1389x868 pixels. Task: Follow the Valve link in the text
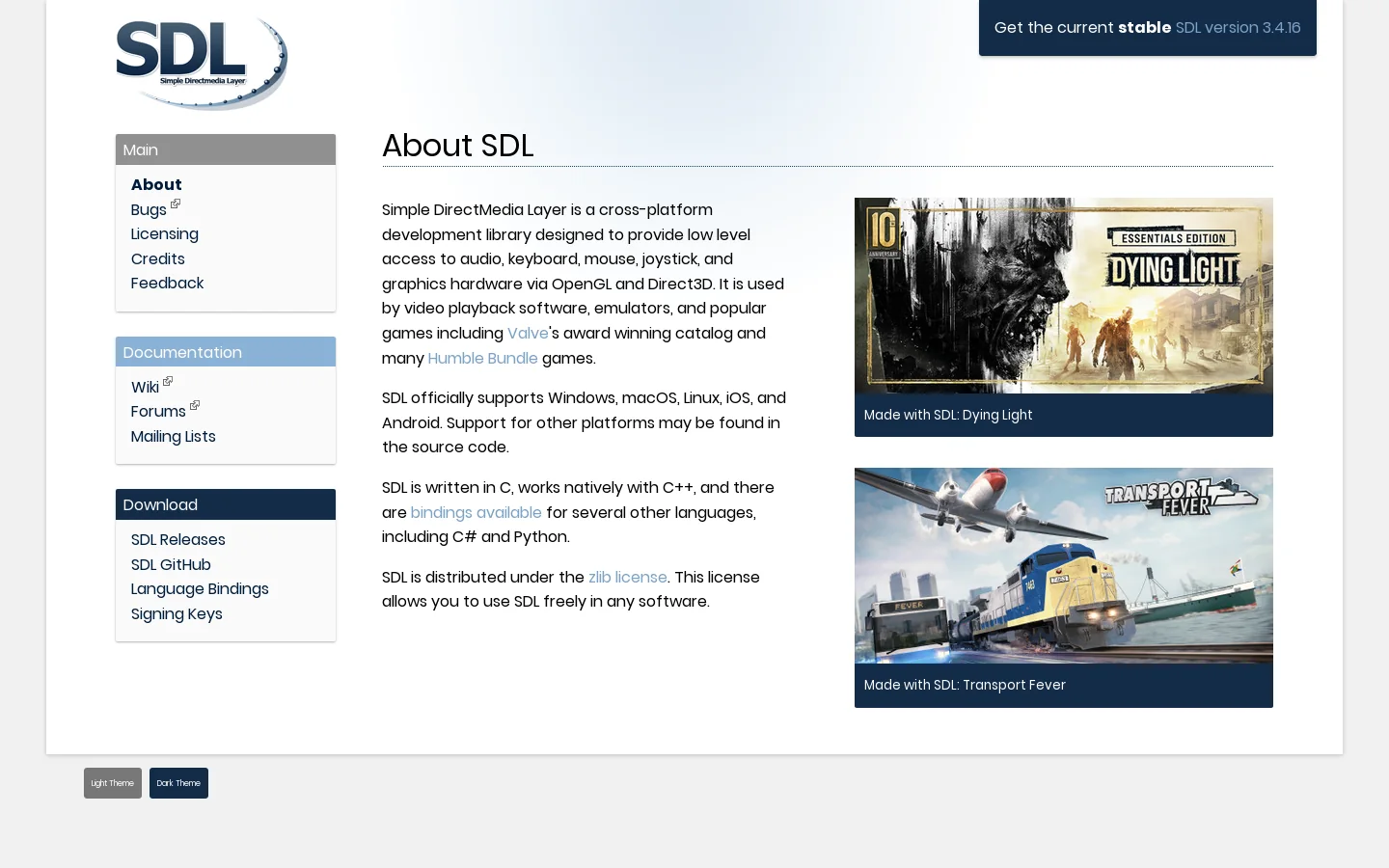(x=528, y=333)
